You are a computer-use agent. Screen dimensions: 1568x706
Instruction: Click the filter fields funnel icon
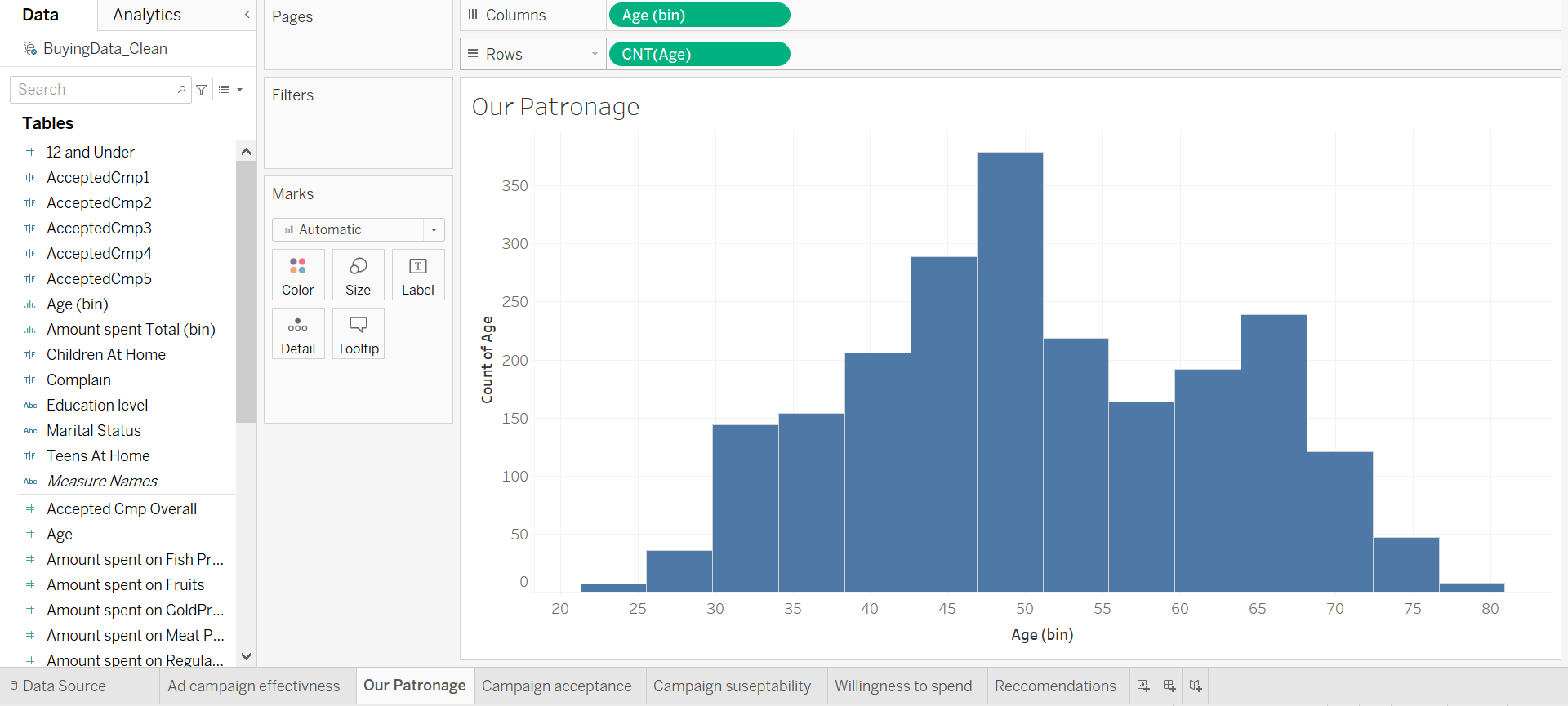(202, 89)
